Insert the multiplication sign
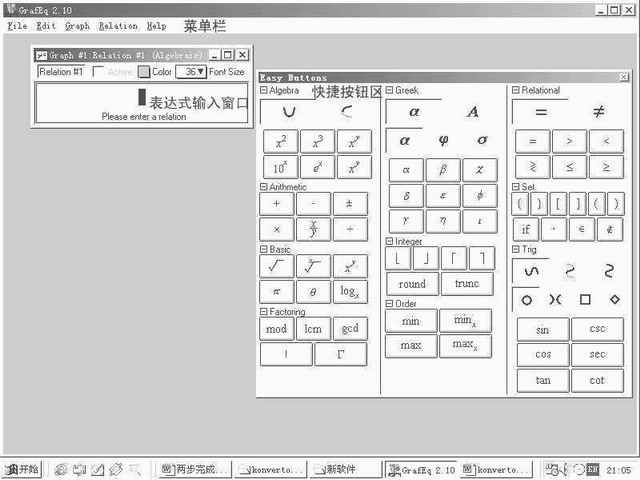 pyautogui.click(x=277, y=229)
